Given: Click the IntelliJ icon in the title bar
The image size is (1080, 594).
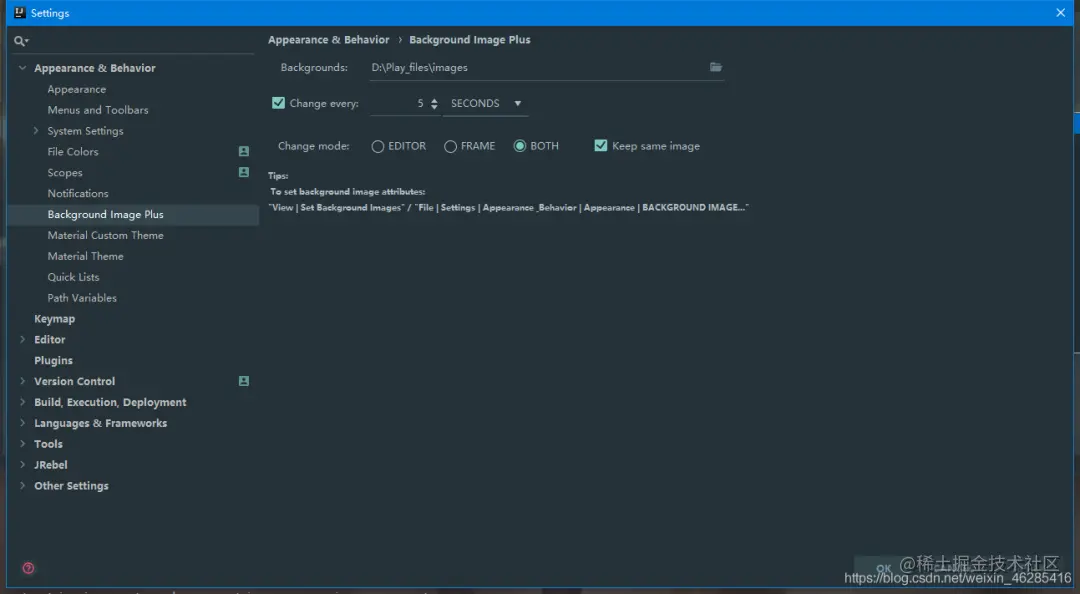Looking at the screenshot, I should [20, 12].
